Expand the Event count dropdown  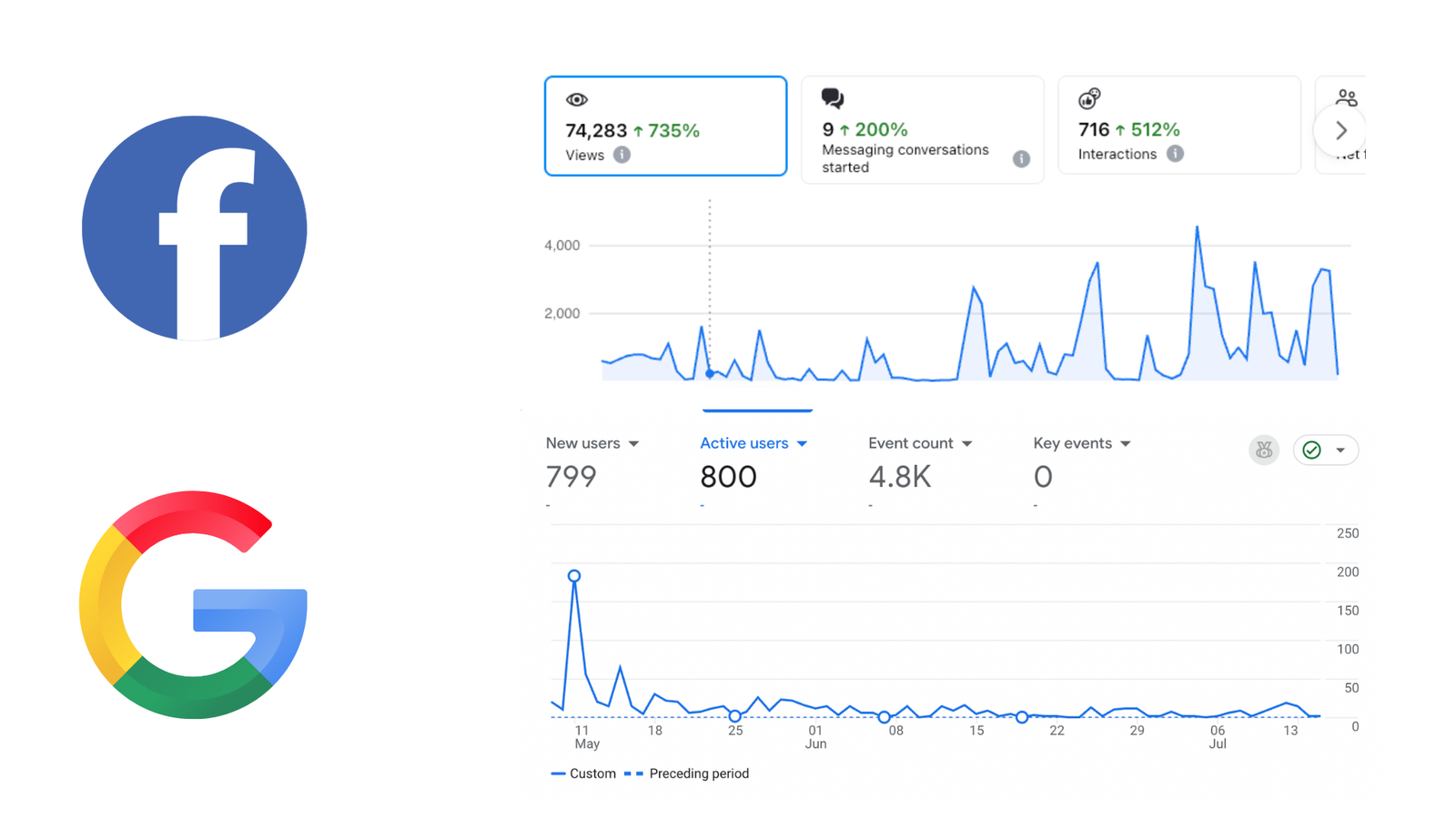coord(967,444)
